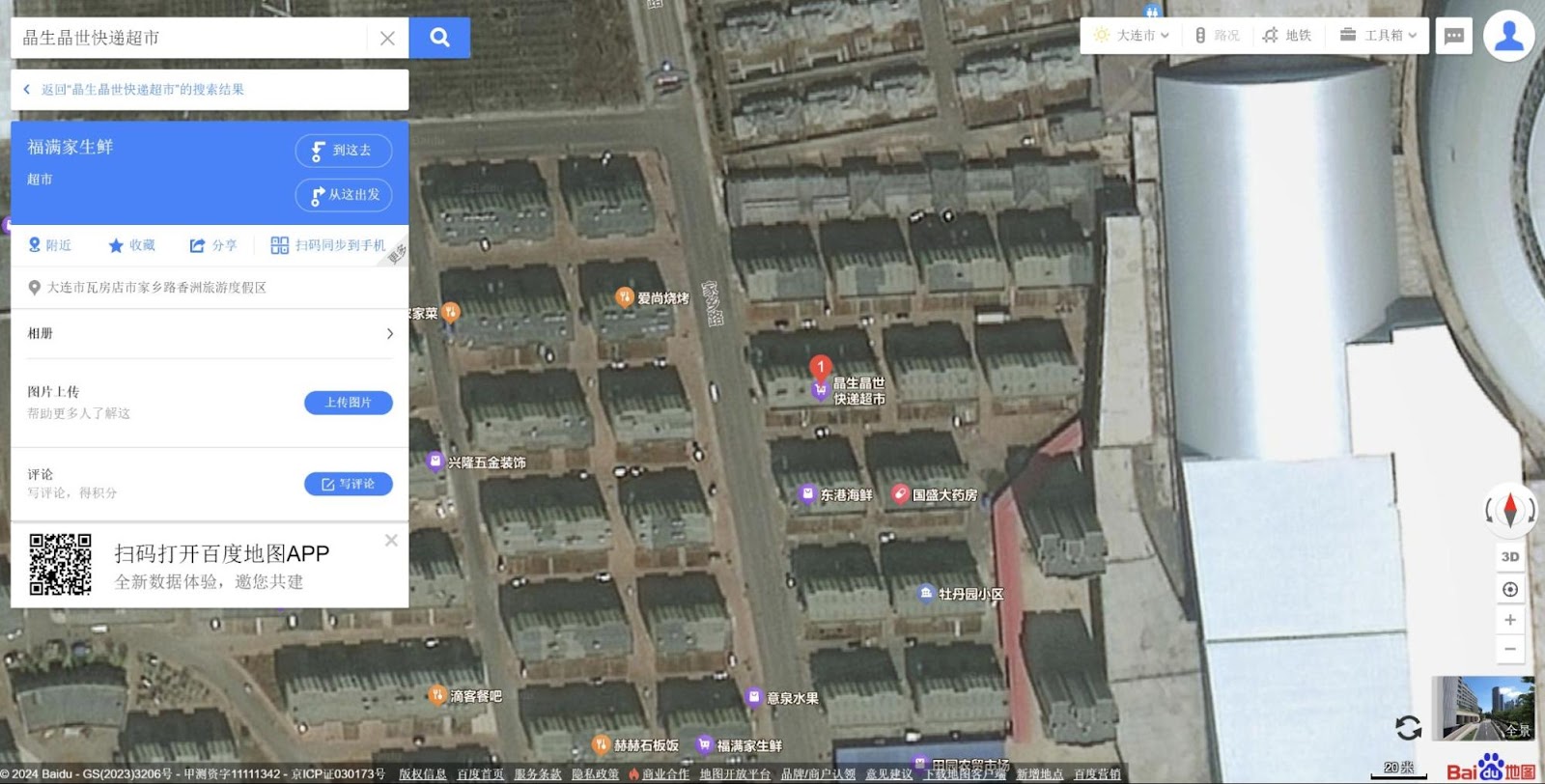Open the 隐私政策 footer link
The height and width of the screenshot is (784, 1545).
tap(595, 774)
